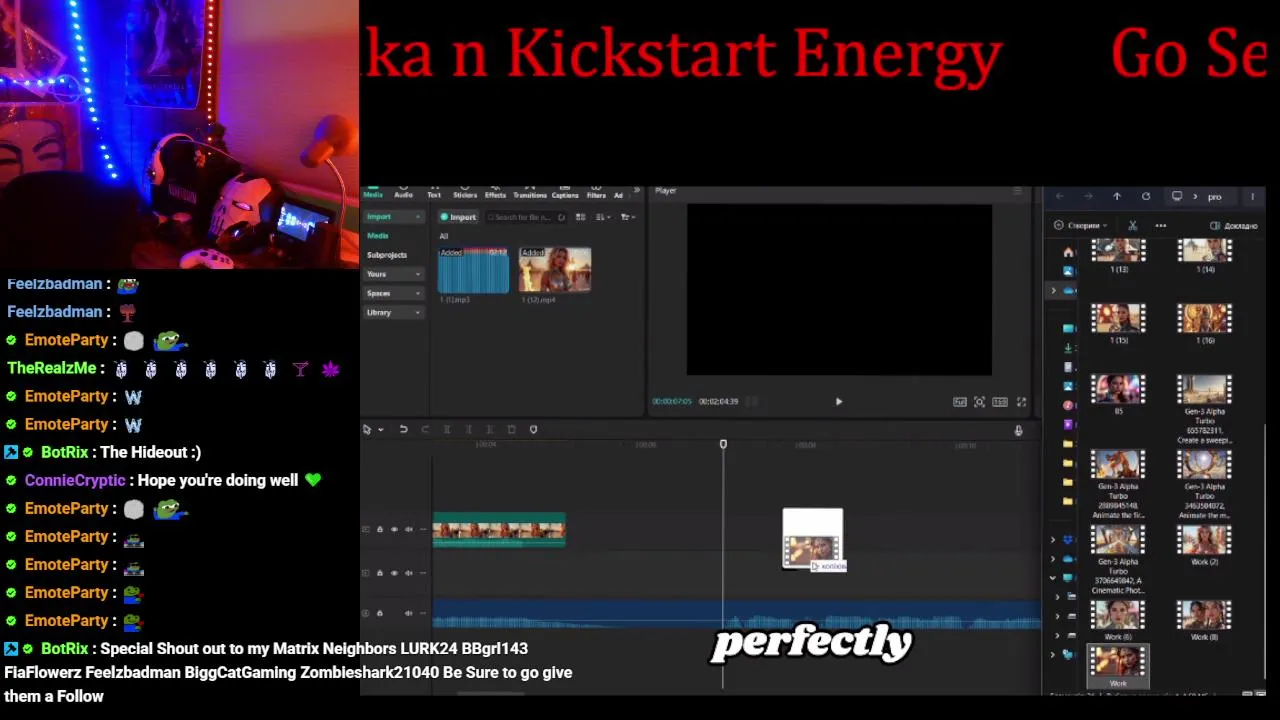This screenshot has height=720, width=1280.
Task: Click the cut scissors icon in File Explorer
Action: [1133, 226]
